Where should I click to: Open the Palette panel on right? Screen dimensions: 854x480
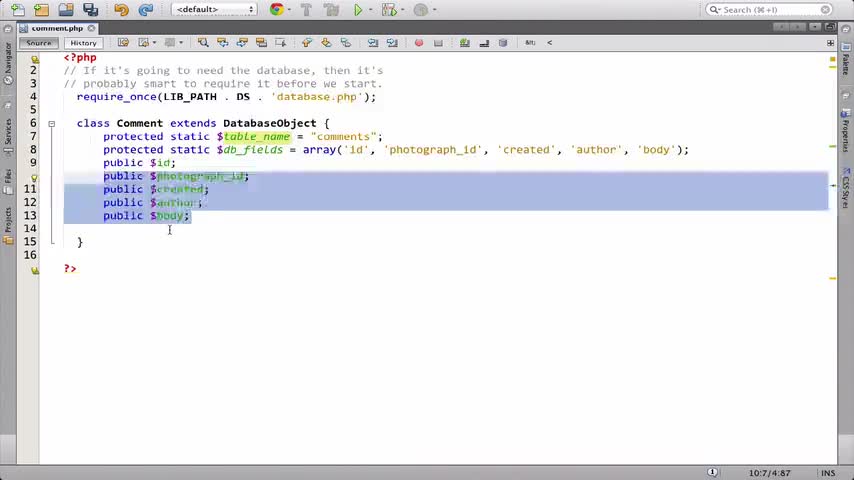[x=846, y=60]
